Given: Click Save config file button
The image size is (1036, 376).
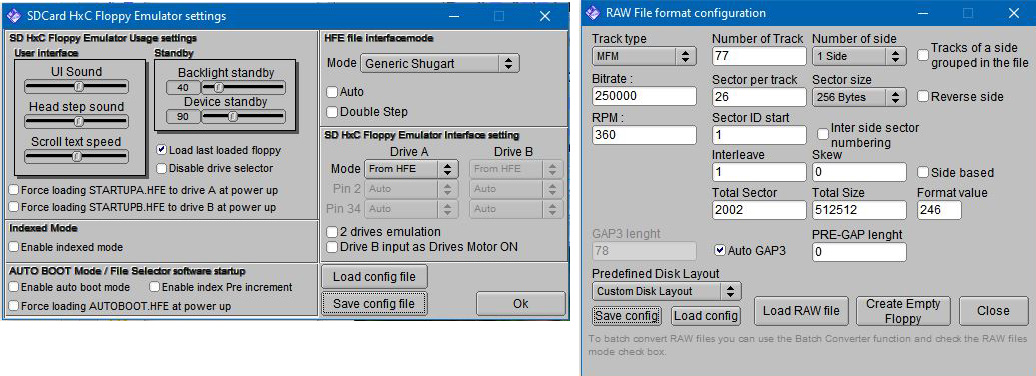Looking at the screenshot, I should pyautogui.click(x=374, y=303).
